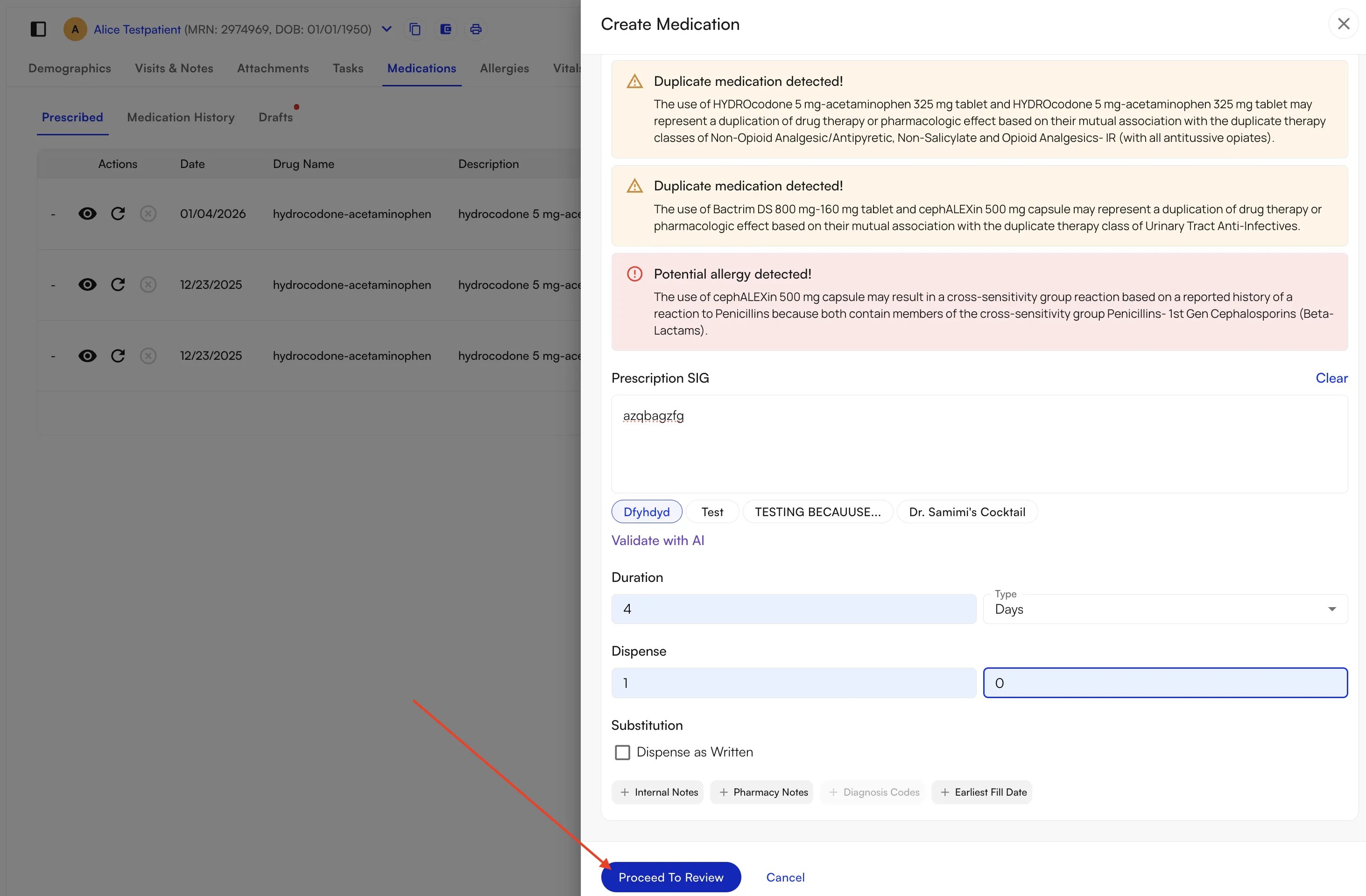1366x896 pixels.
Task: Click the Actions column header
Action: point(118,164)
